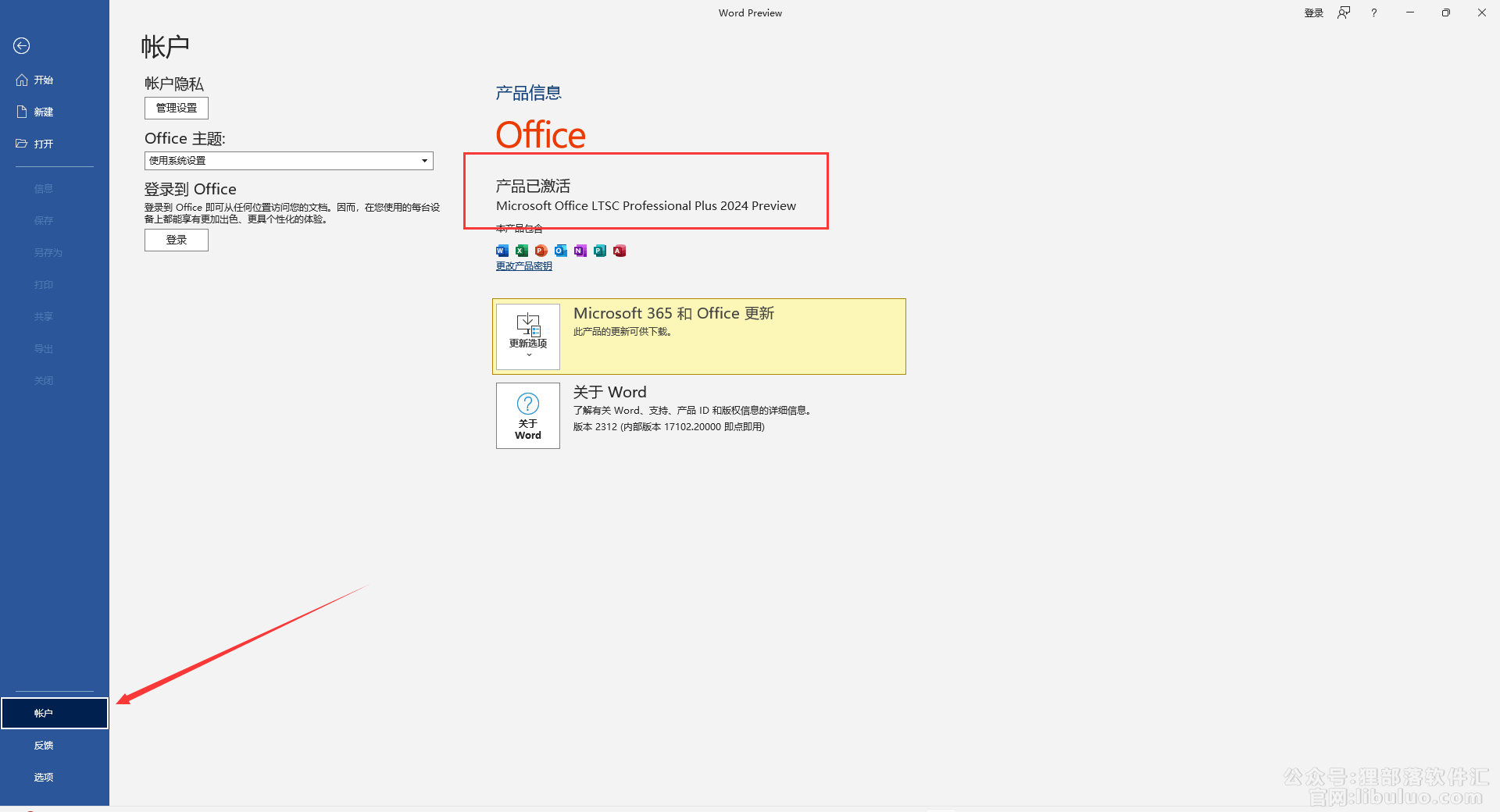
Task: Click the back arrow icon
Action: click(22, 46)
